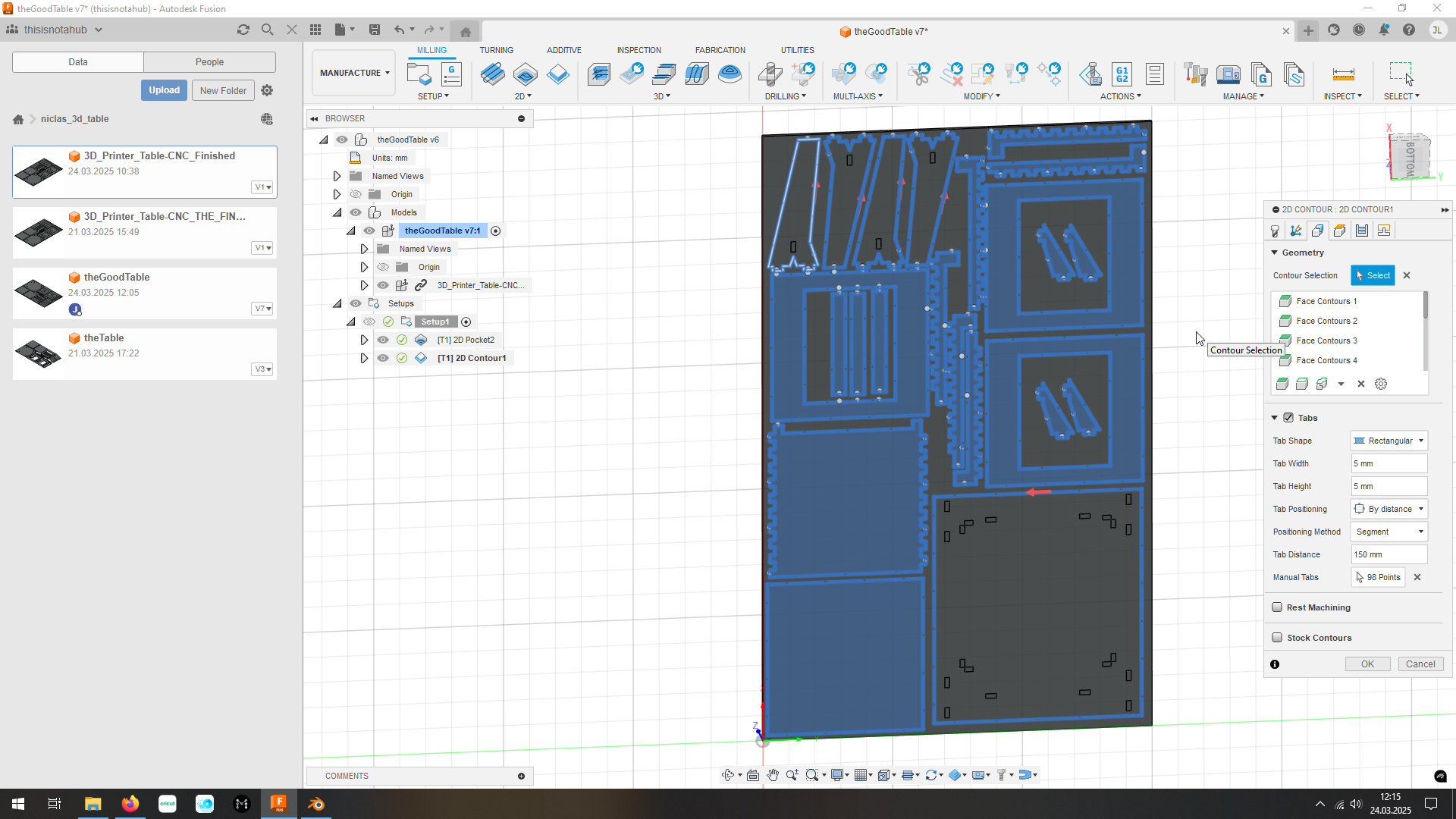Screen dimensions: 1456x819
Task: Toggle visibility of 2D Contour1 operation
Action: coord(383,358)
